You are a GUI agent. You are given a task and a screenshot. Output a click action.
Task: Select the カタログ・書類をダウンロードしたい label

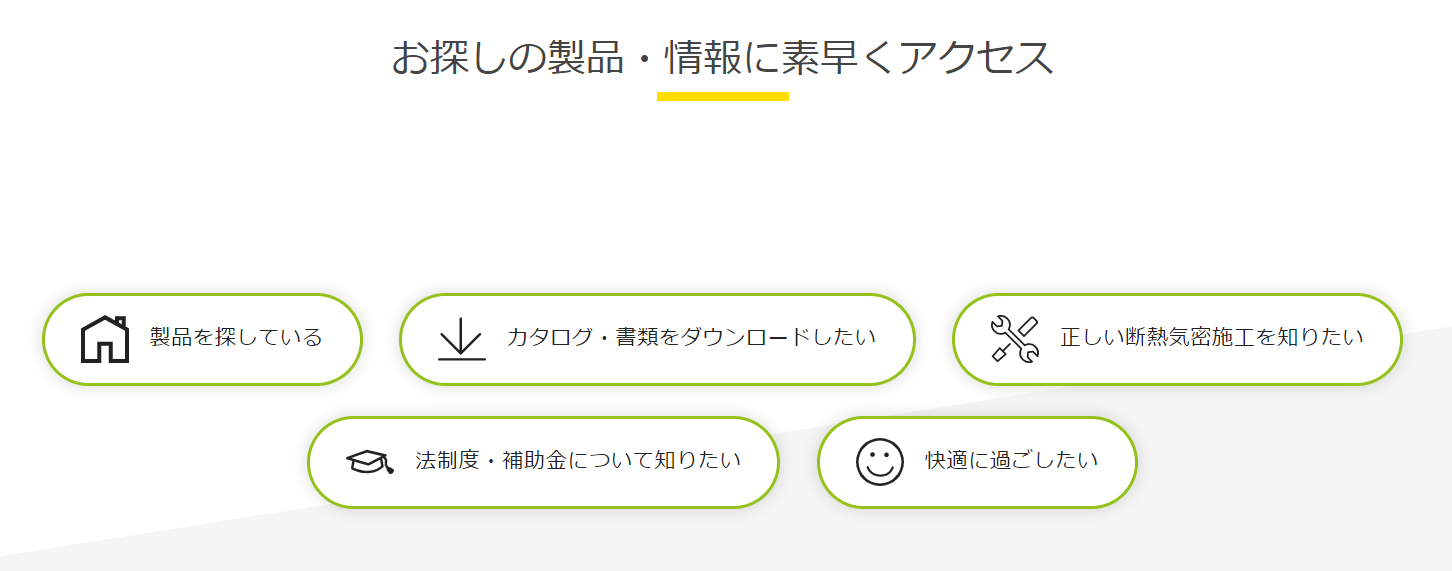pos(691,338)
